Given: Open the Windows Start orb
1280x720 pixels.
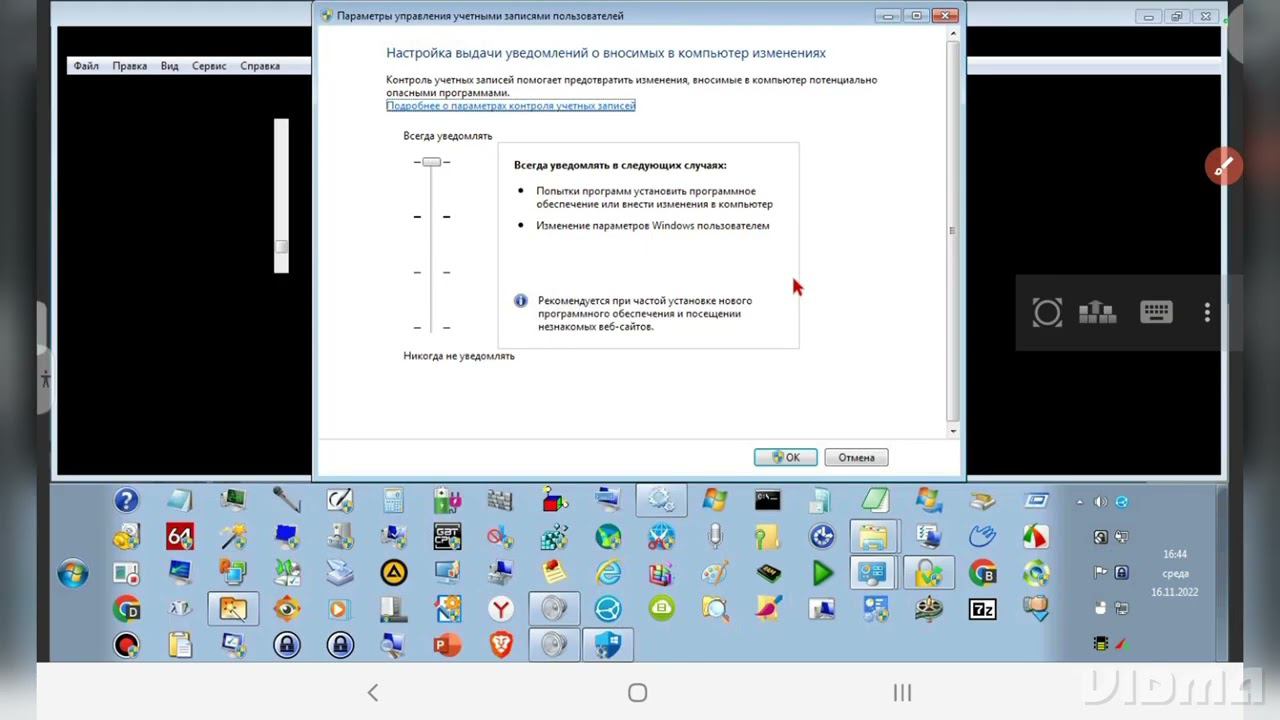Looking at the screenshot, I should coord(72,574).
